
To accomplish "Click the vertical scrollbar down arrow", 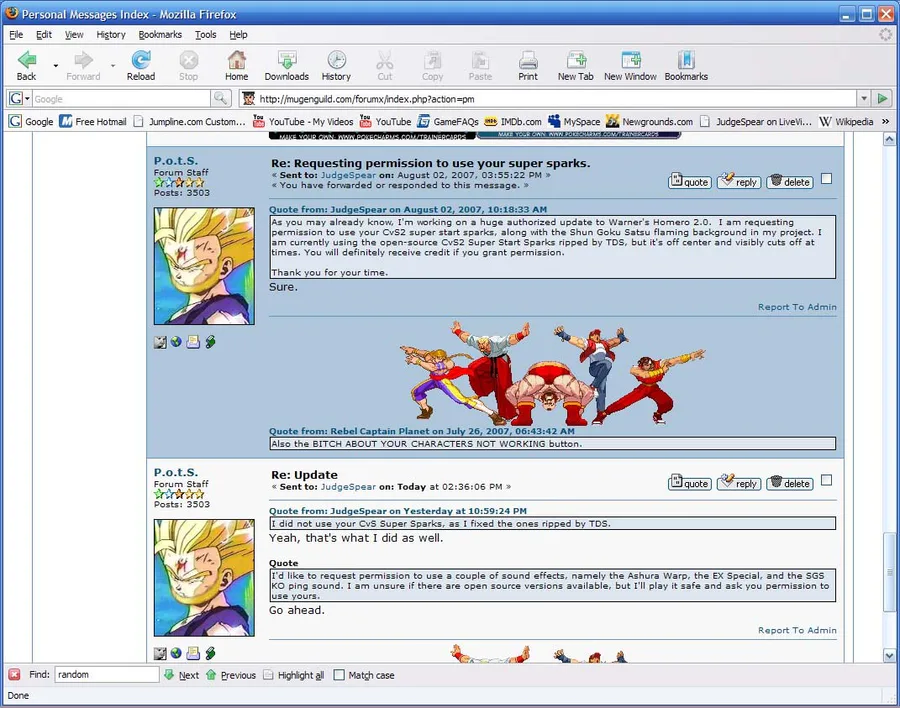I will pyautogui.click(x=889, y=655).
